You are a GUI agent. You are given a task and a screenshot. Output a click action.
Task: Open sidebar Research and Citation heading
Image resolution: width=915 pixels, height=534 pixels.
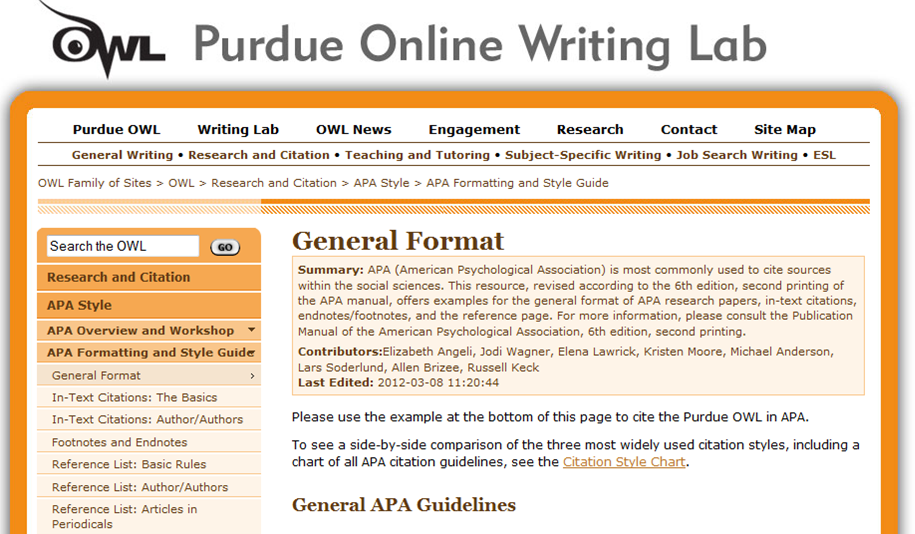[149, 277]
